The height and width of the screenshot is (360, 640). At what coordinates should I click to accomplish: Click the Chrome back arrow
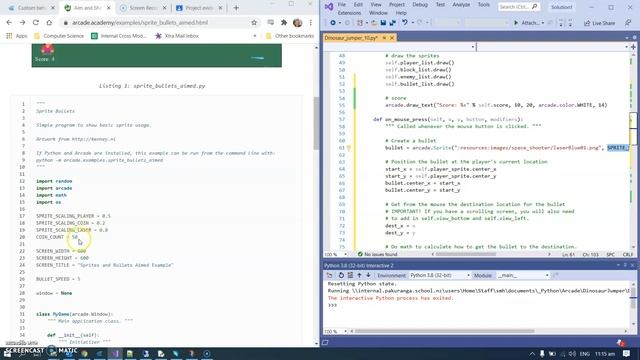(x=9, y=23)
